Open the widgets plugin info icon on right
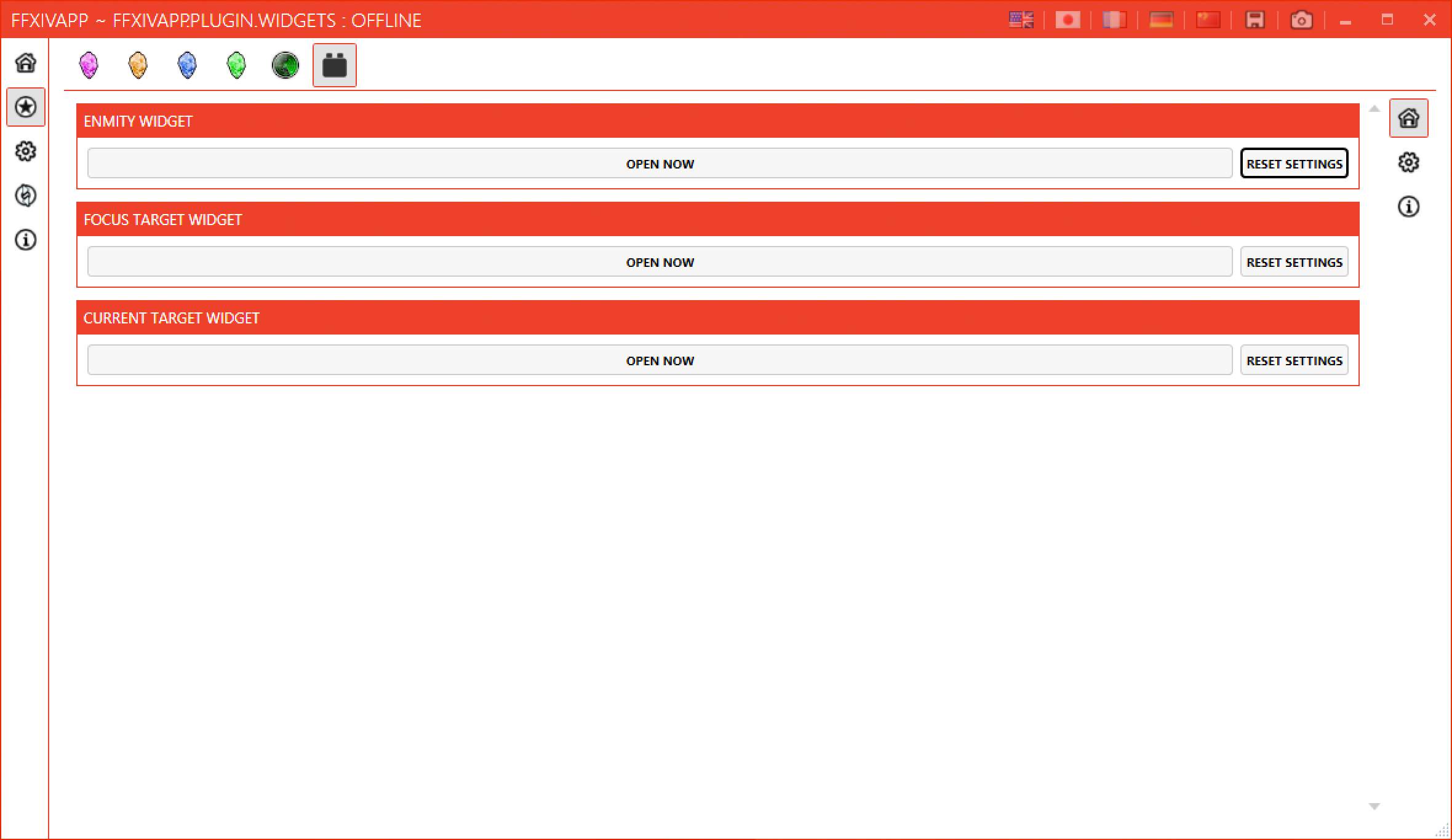 click(1409, 207)
